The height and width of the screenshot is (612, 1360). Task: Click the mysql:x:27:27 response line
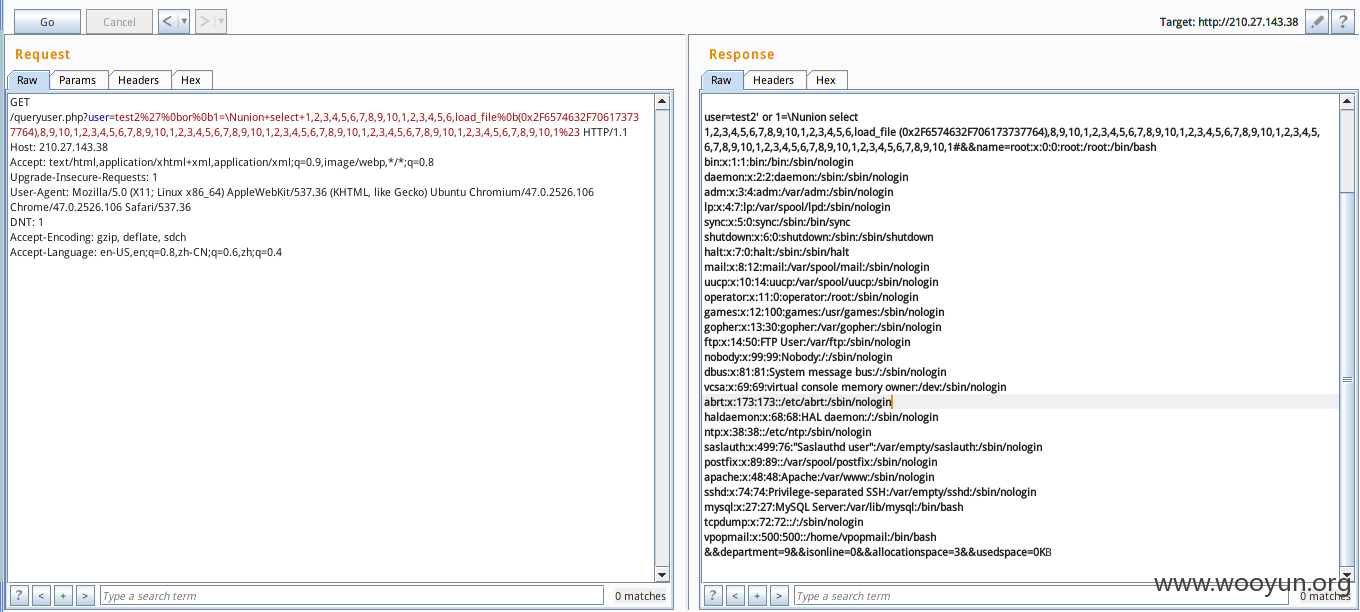point(834,507)
